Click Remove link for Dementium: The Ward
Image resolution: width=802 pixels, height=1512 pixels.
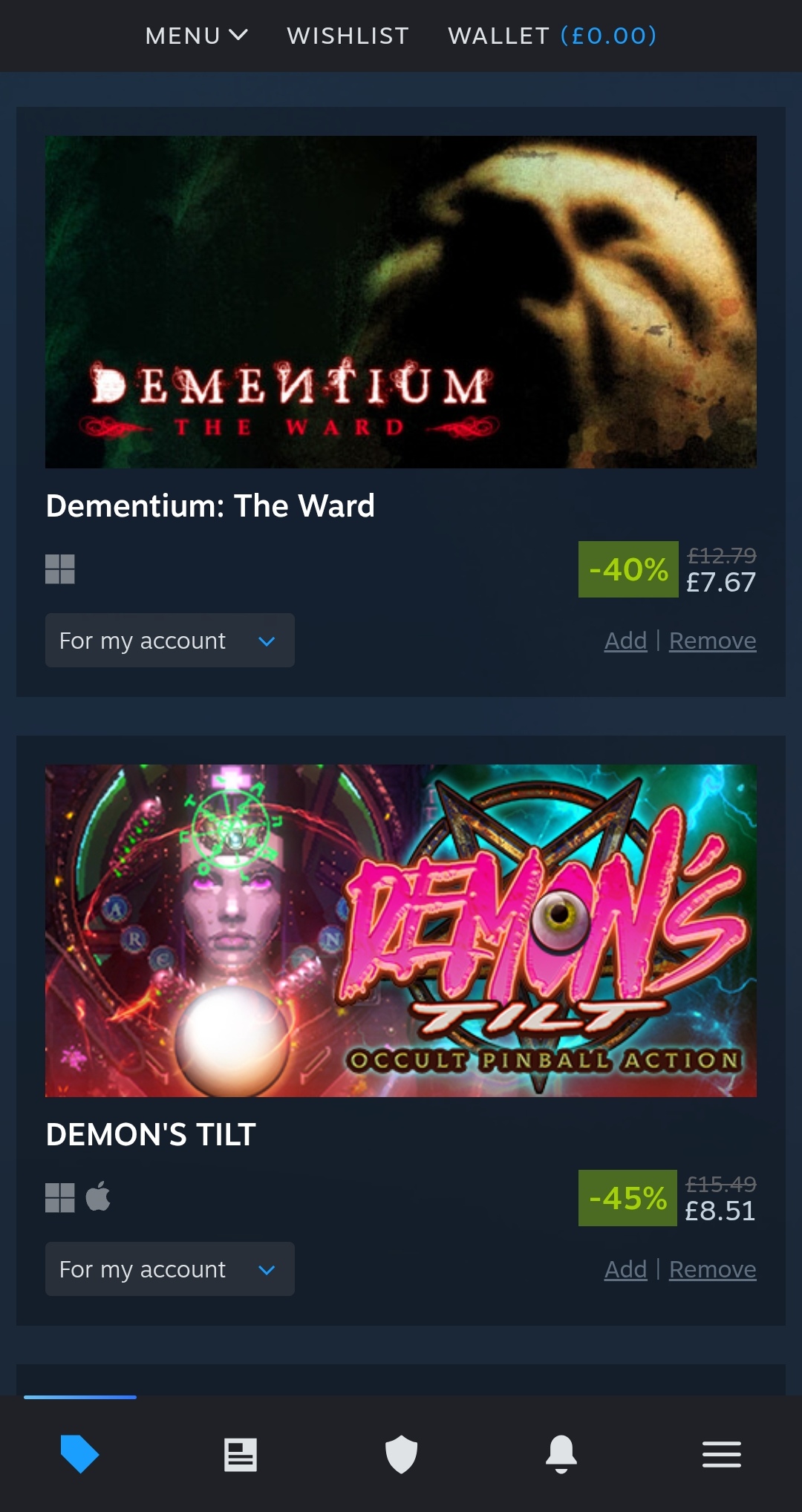click(x=713, y=641)
